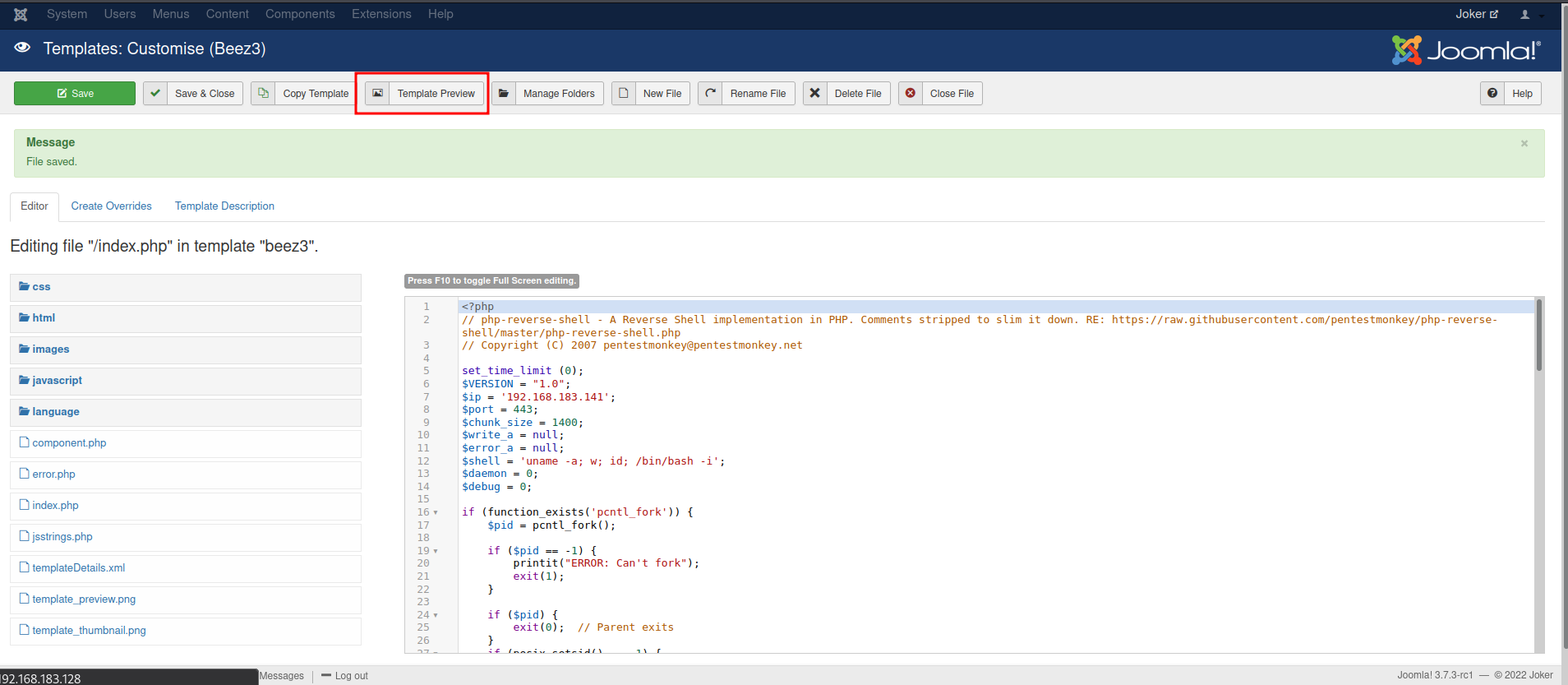Open template_thumbnail.png file
The image size is (1568, 685).
point(186,631)
